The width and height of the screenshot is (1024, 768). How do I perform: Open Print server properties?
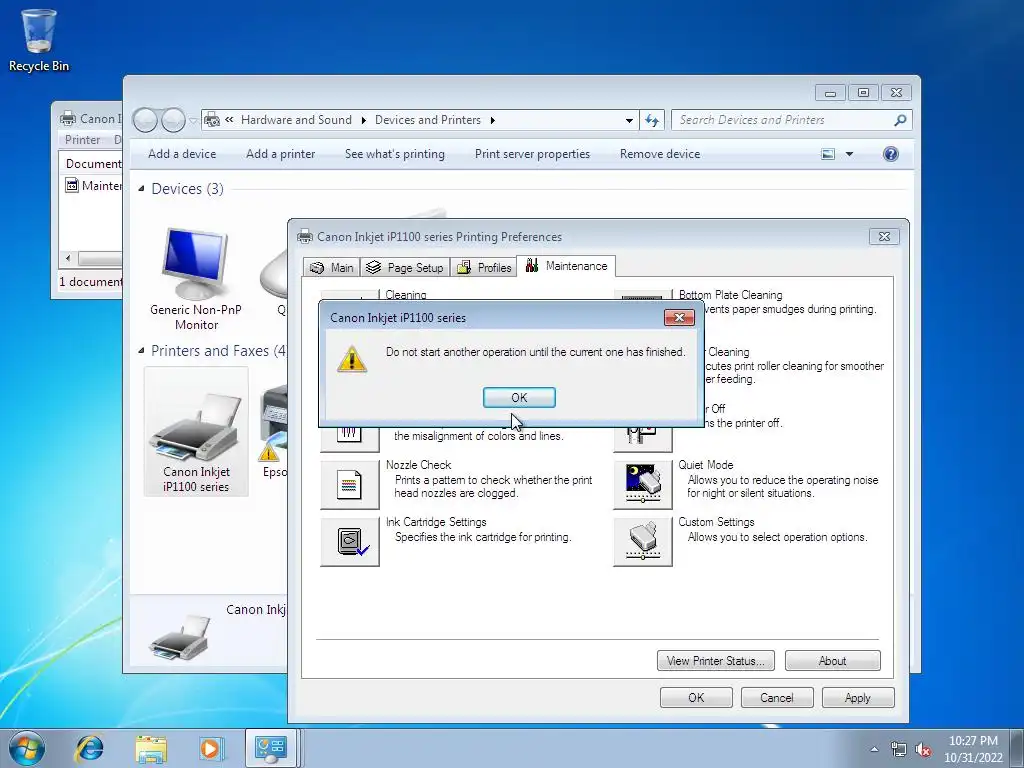(532, 154)
